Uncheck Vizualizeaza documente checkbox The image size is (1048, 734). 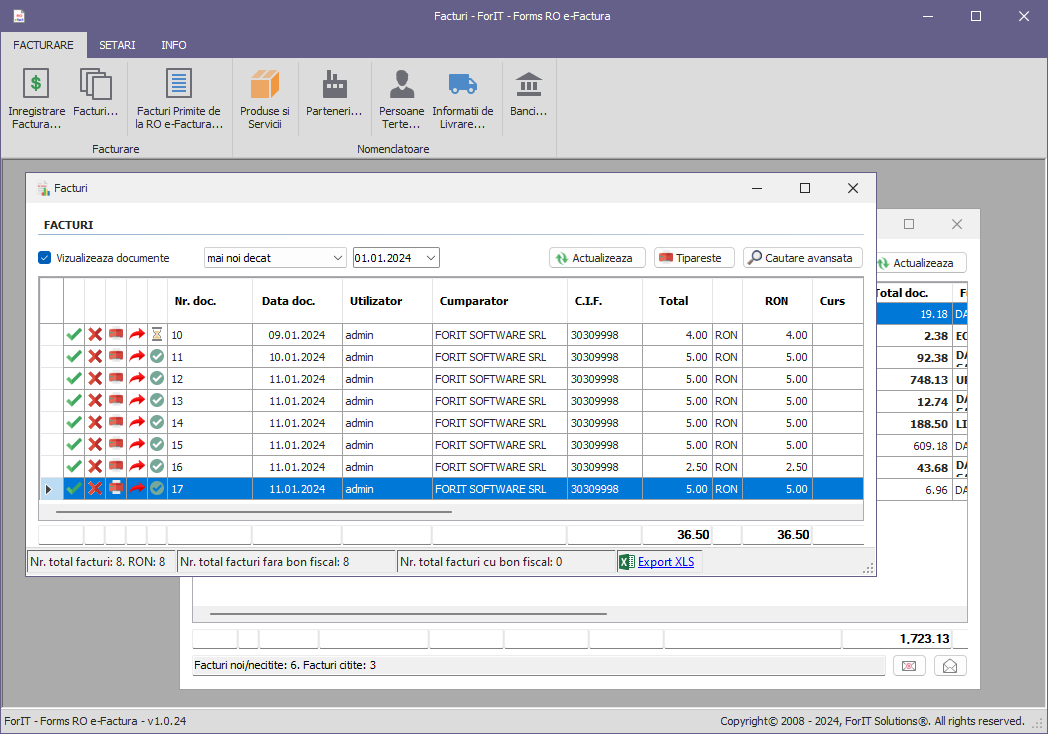44,258
